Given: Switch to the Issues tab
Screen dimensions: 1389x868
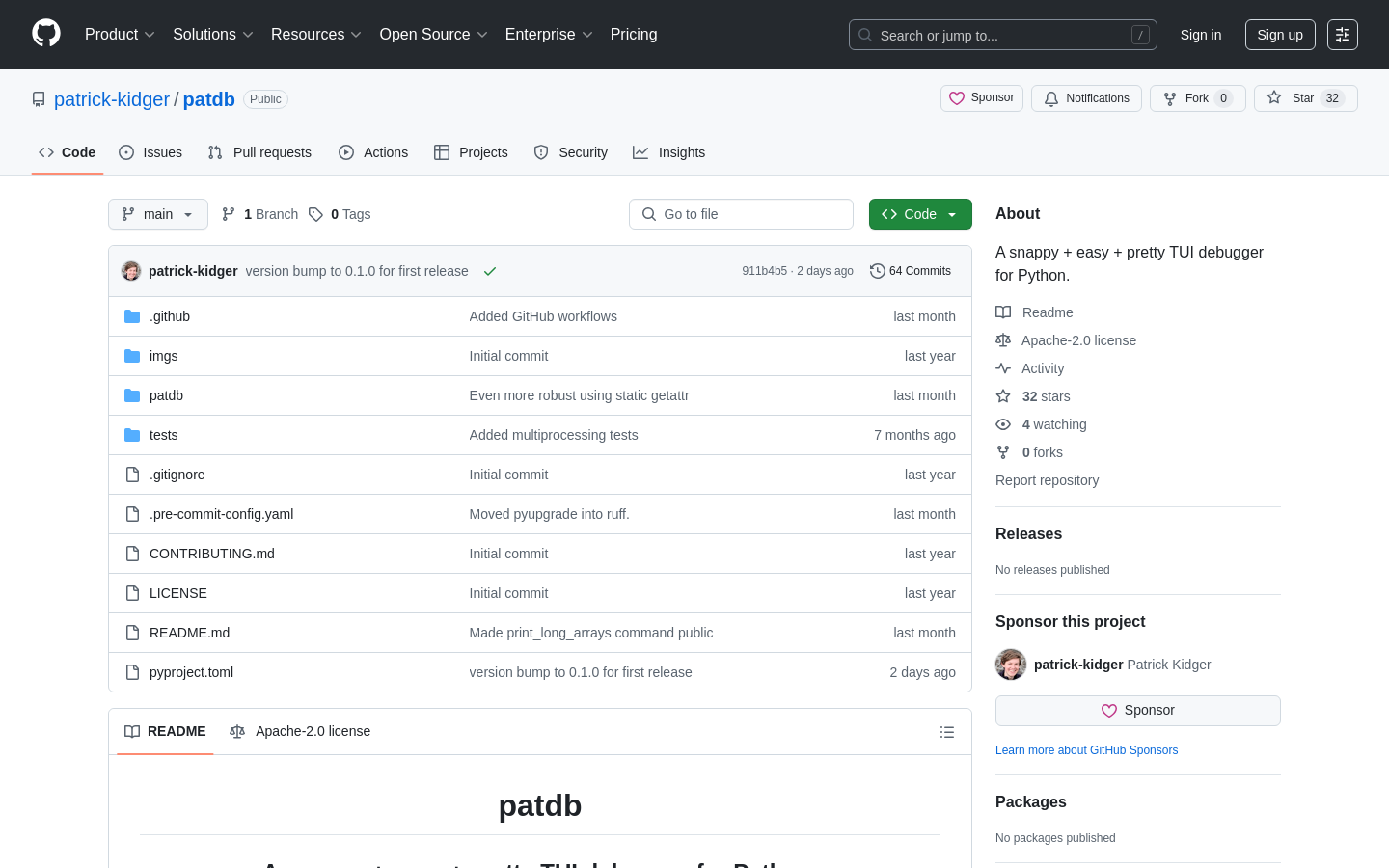Looking at the screenshot, I should point(150,152).
